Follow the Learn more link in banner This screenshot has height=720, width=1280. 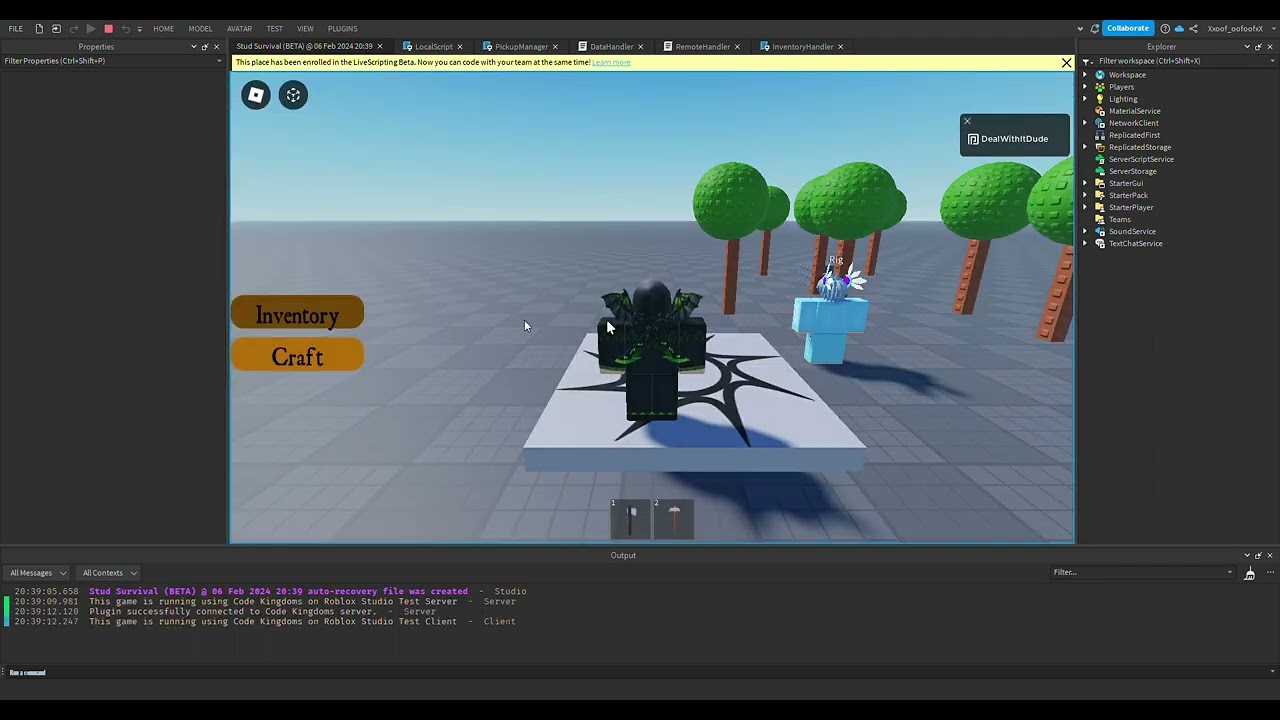(x=611, y=62)
